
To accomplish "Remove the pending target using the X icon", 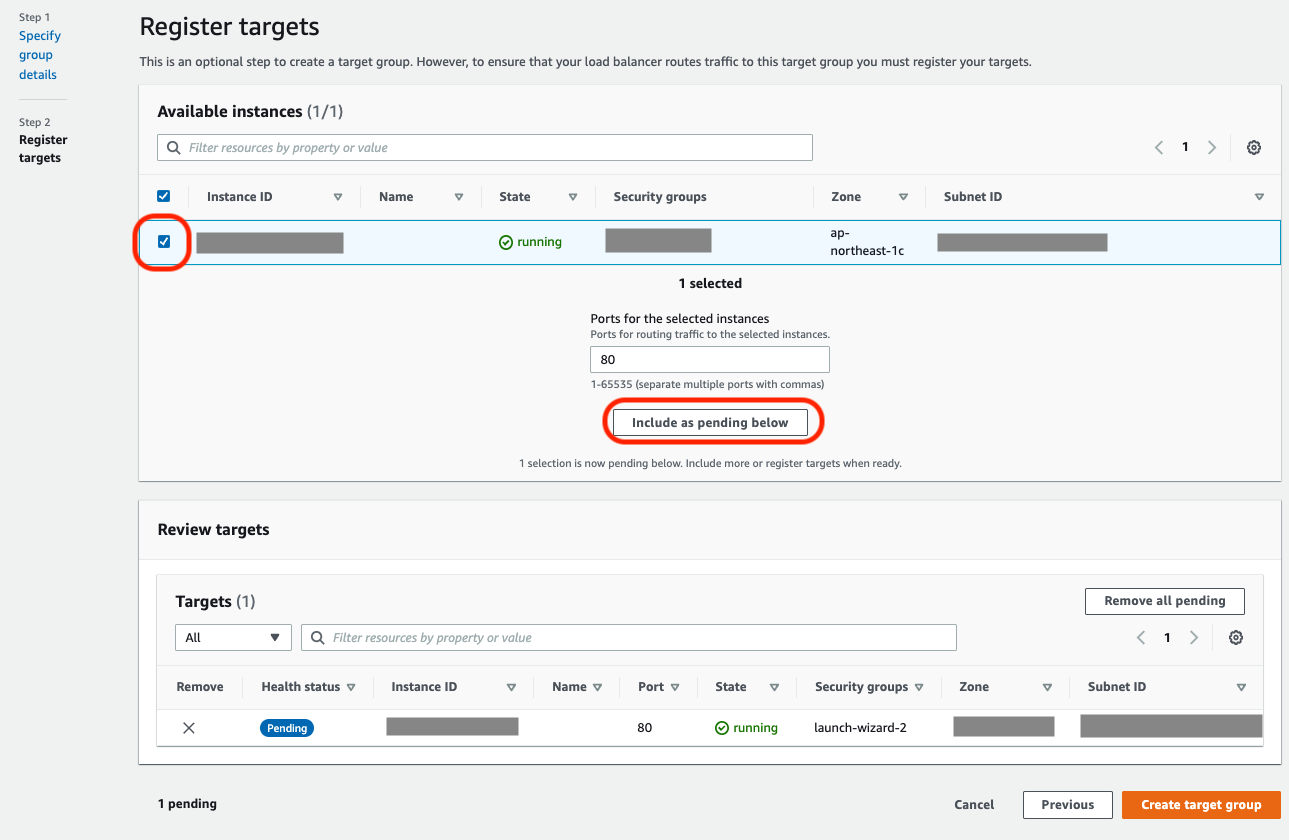I will point(188,727).
